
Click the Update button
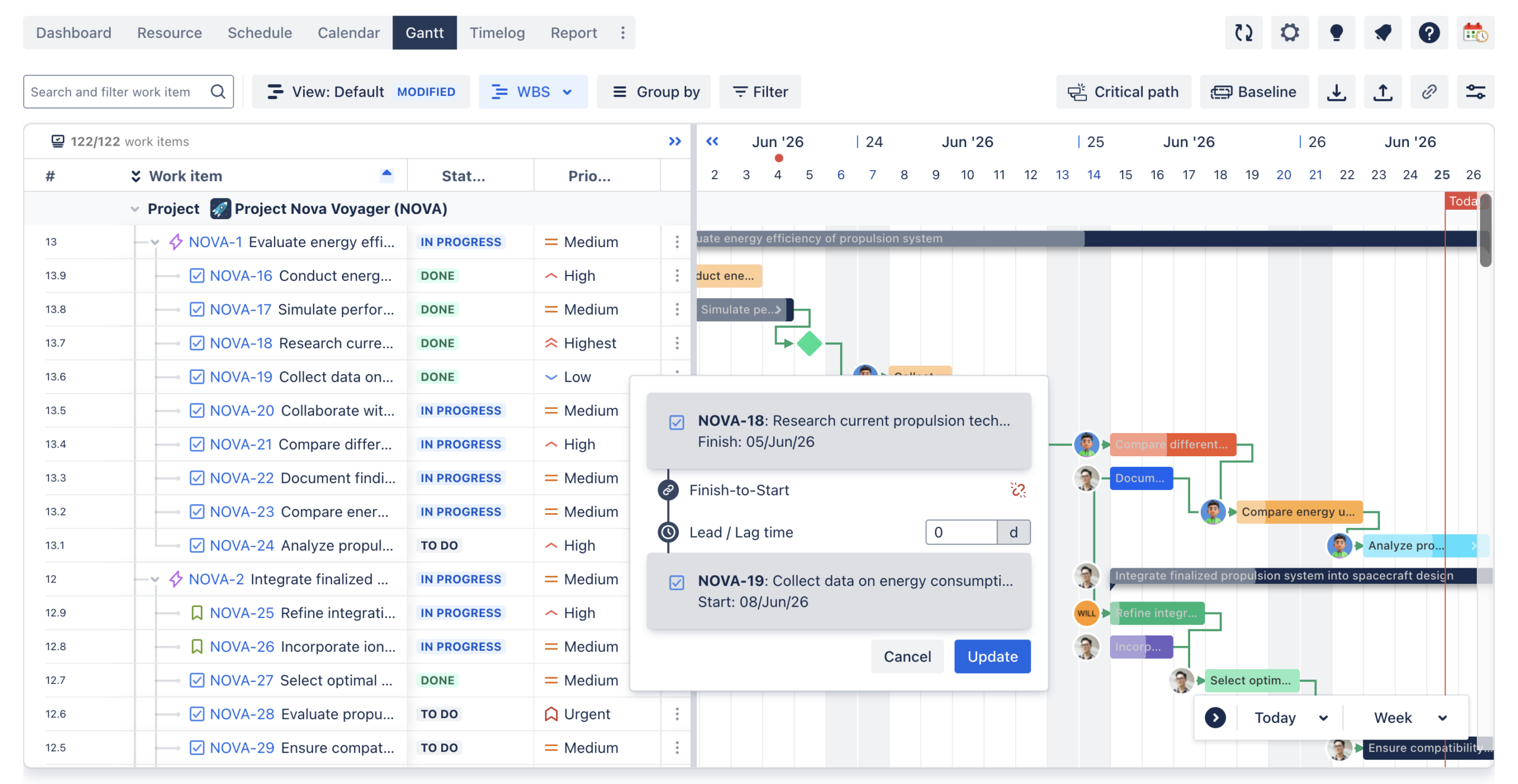(992, 657)
